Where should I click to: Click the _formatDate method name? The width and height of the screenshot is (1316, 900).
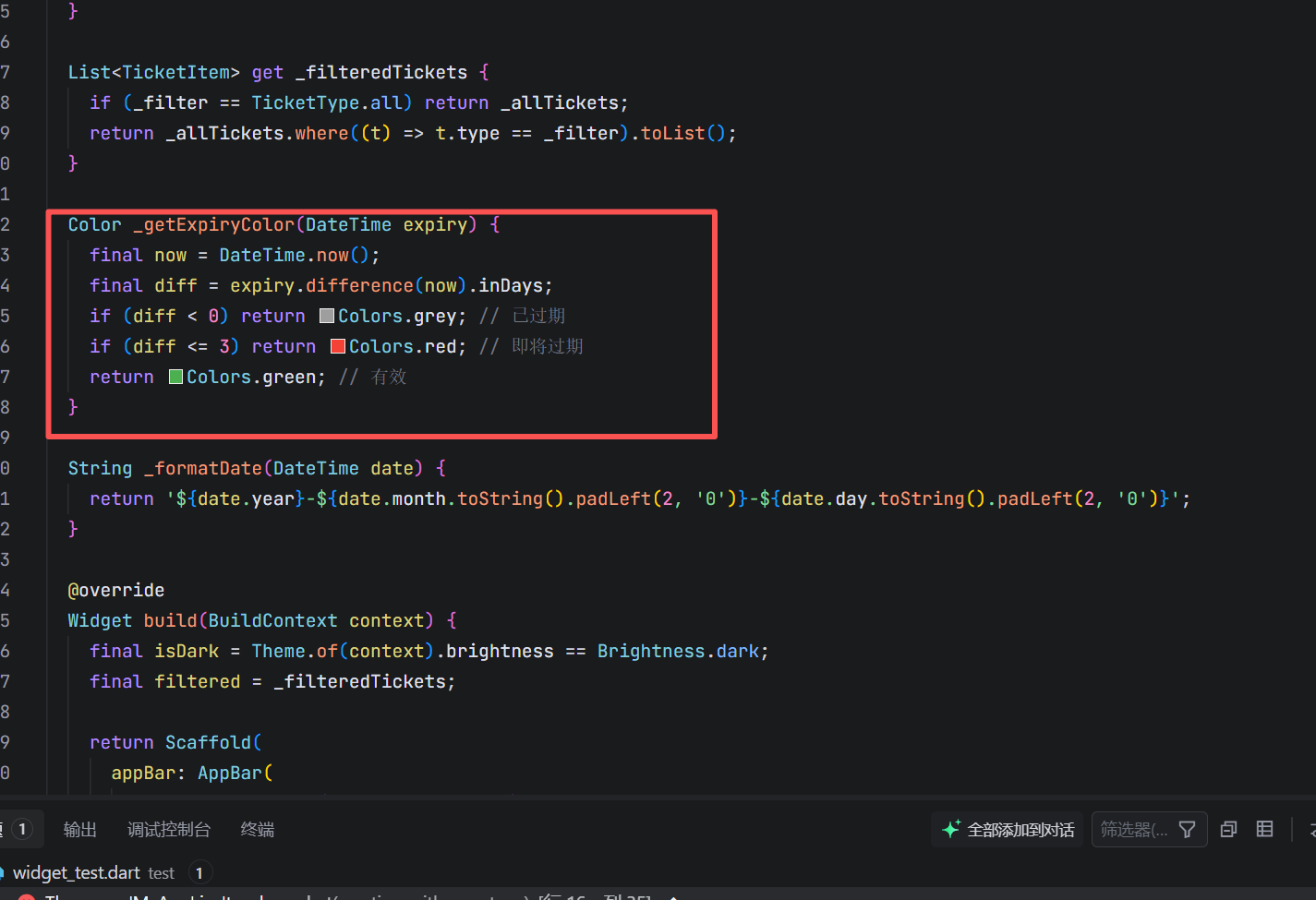[x=203, y=469]
